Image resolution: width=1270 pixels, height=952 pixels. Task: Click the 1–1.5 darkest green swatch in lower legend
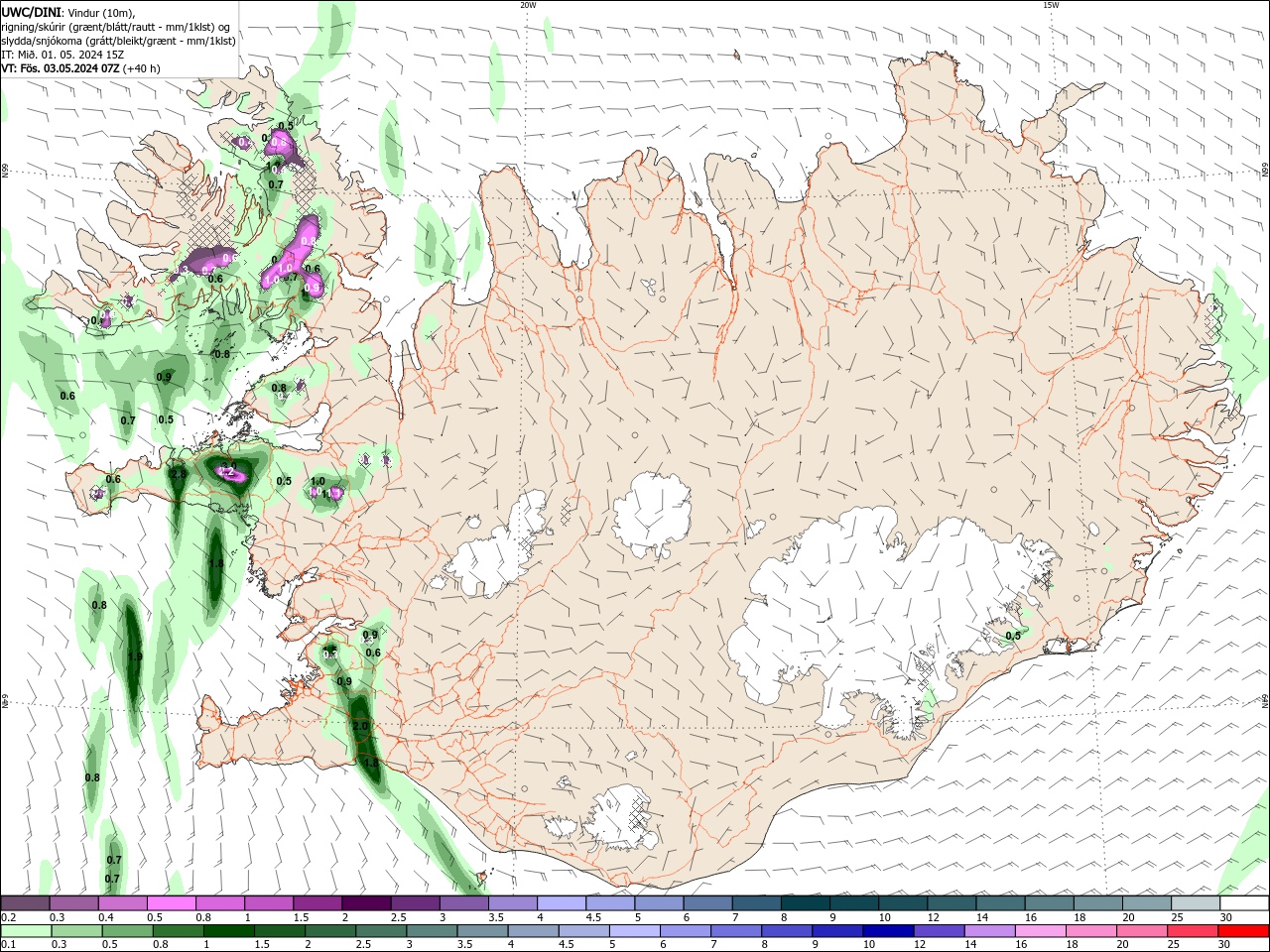tap(228, 931)
